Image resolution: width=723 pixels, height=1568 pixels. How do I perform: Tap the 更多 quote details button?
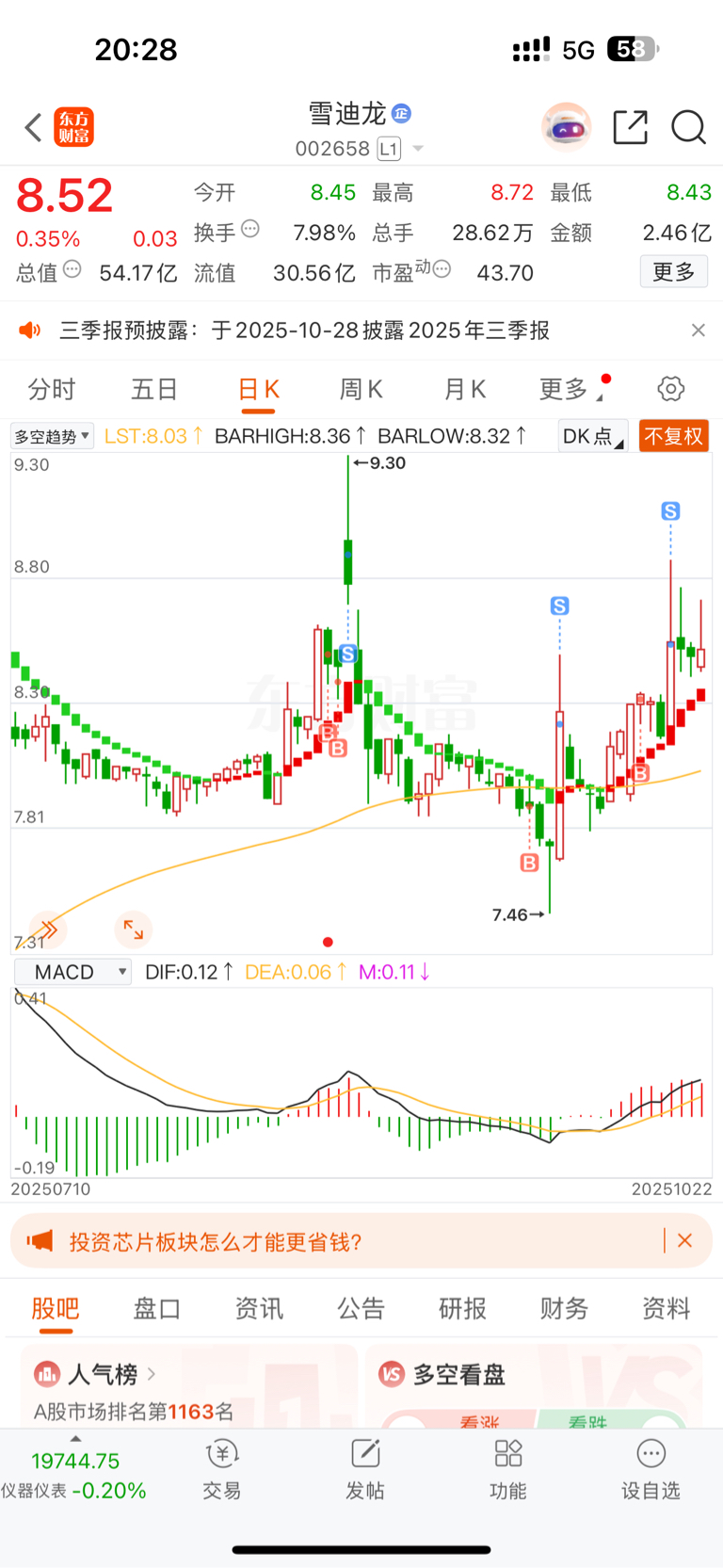coord(674,272)
